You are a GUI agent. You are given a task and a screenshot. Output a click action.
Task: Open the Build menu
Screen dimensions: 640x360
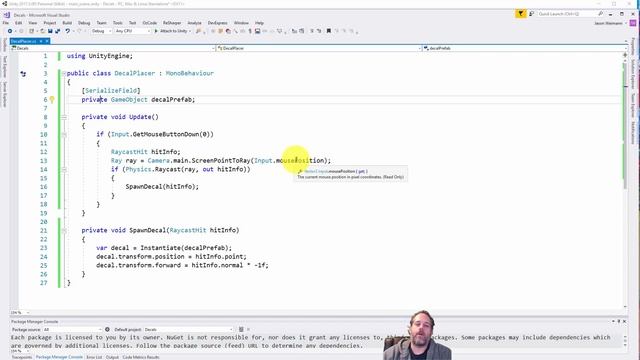[67, 23]
